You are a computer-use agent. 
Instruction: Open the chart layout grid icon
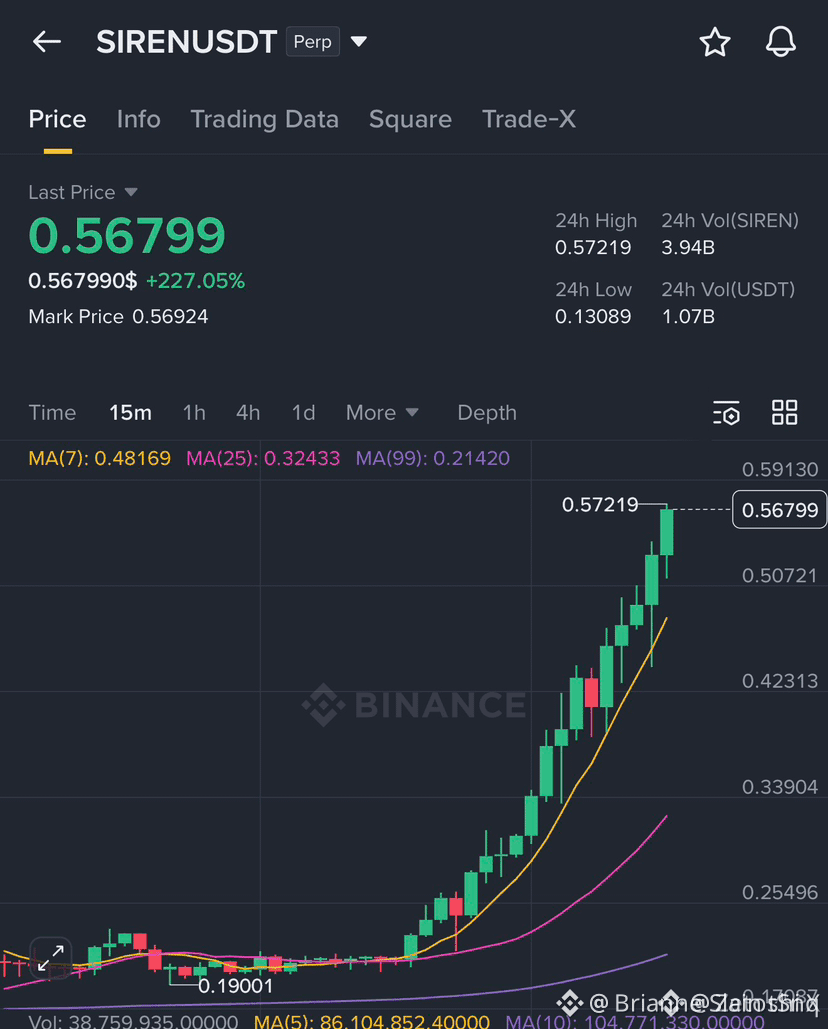click(x=784, y=413)
